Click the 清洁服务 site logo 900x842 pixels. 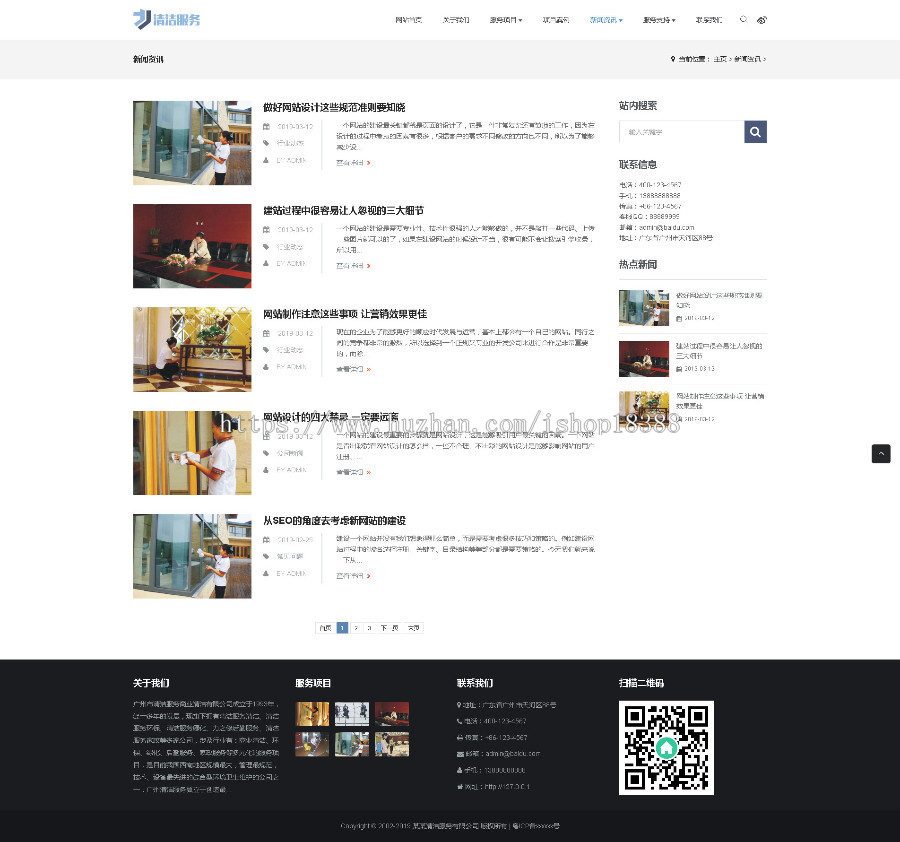pyautogui.click(x=166, y=20)
